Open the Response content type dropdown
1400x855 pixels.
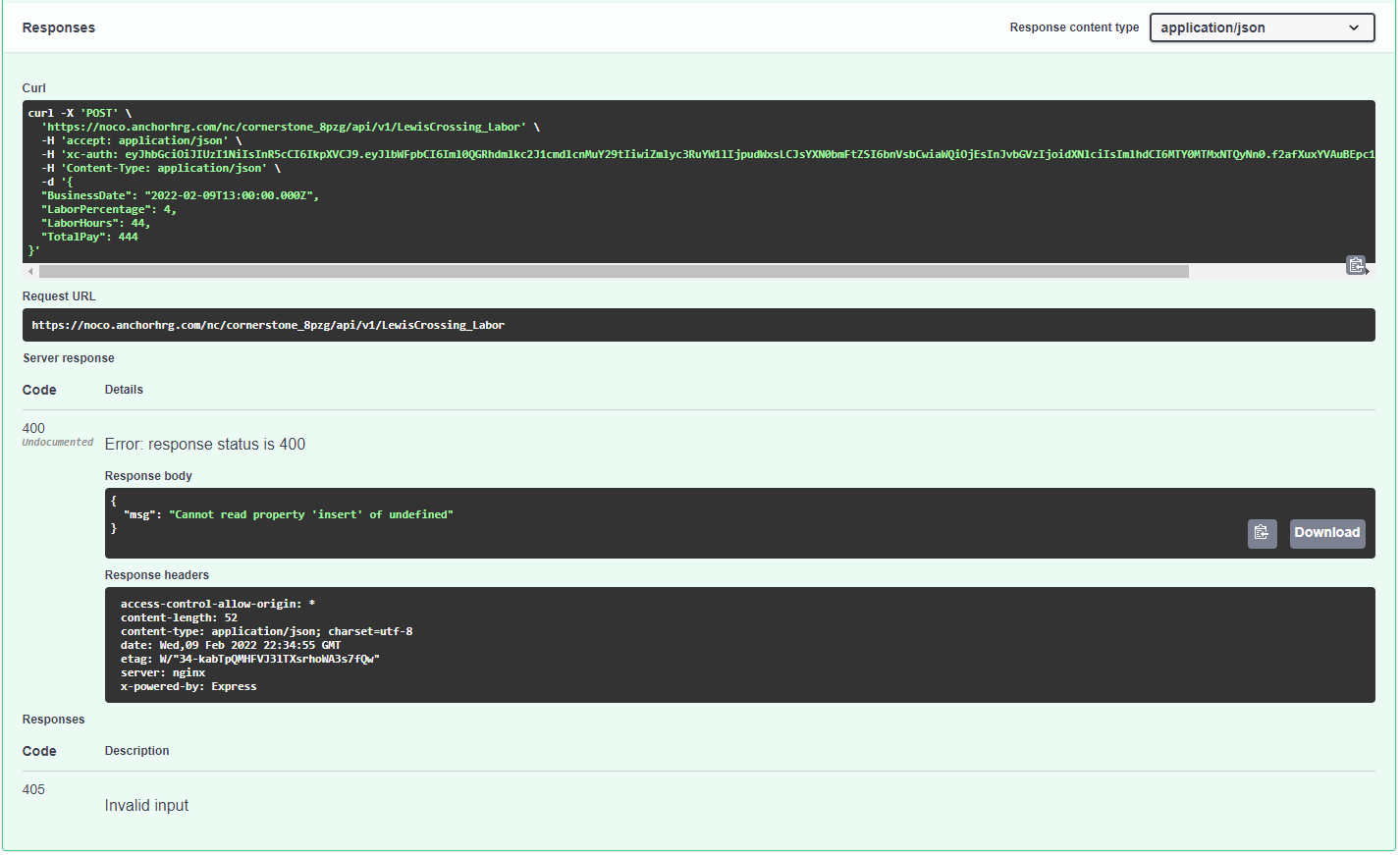point(1262,27)
